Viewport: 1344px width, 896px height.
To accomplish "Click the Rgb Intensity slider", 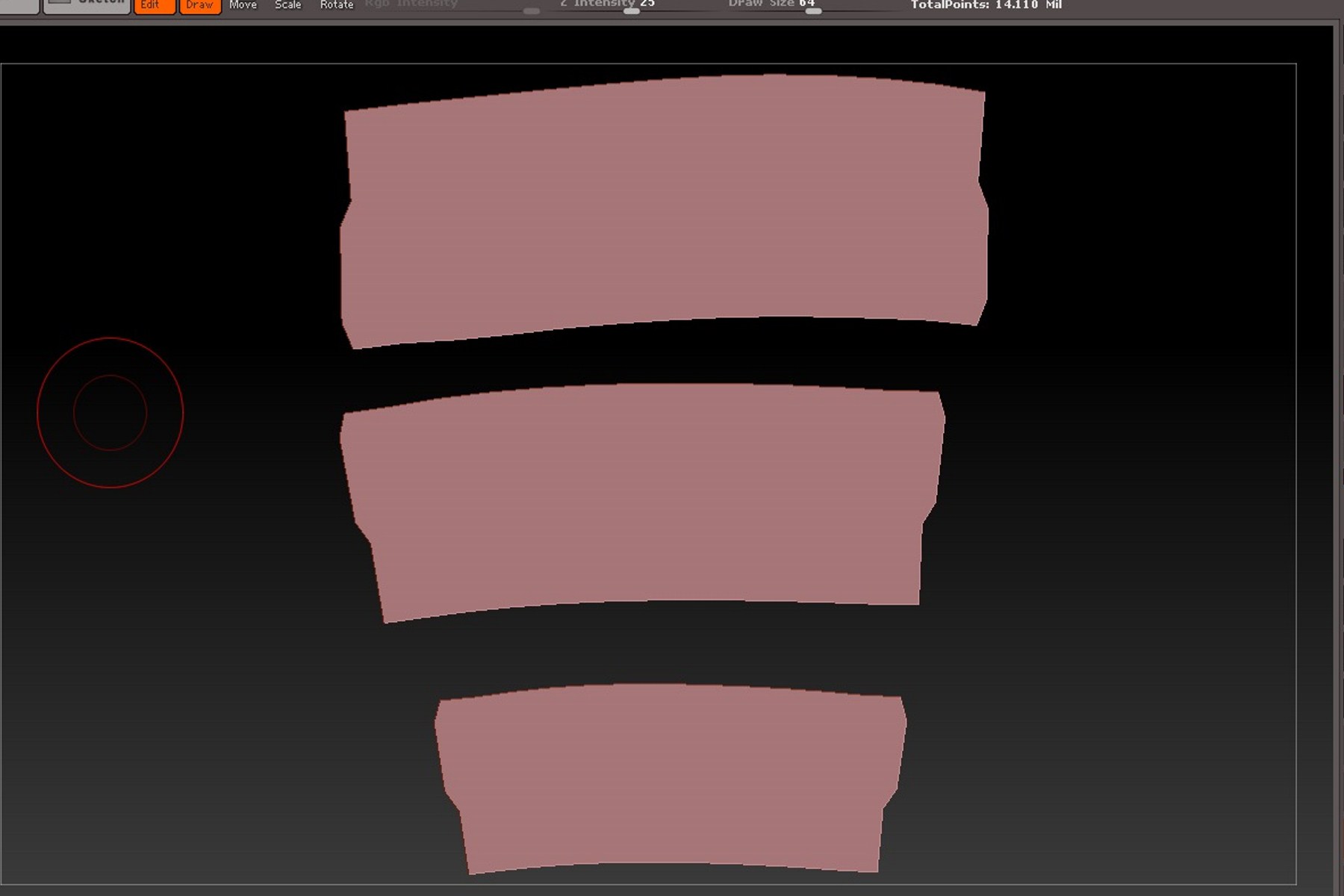I will tap(452, 7).
